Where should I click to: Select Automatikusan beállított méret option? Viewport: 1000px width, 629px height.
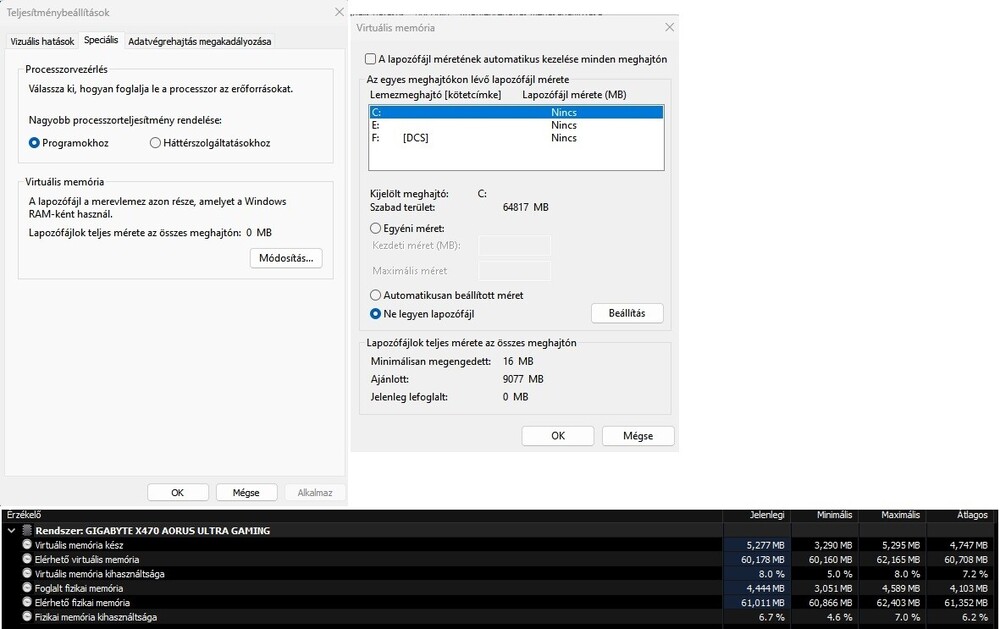coord(376,295)
